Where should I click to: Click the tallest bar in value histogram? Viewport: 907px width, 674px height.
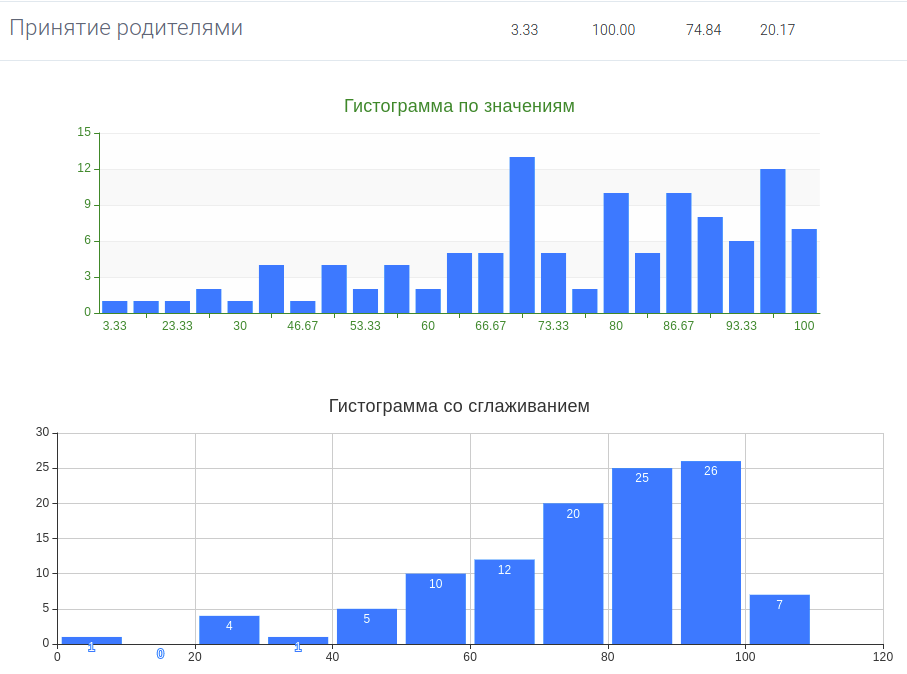pos(522,235)
